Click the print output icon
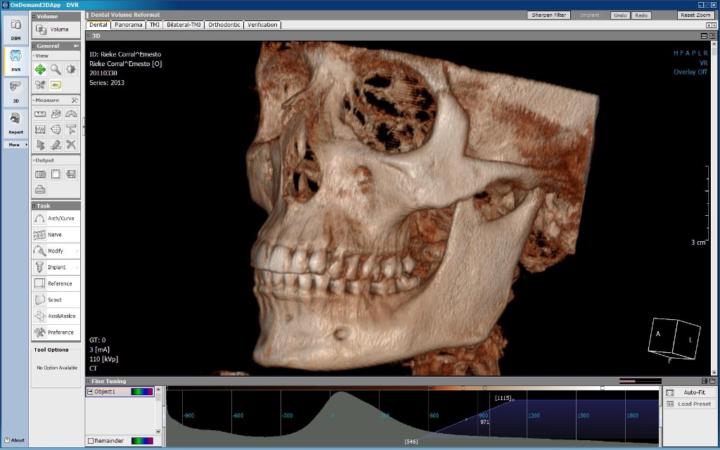The height and width of the screenshot is (450, 720). (40, 188)
